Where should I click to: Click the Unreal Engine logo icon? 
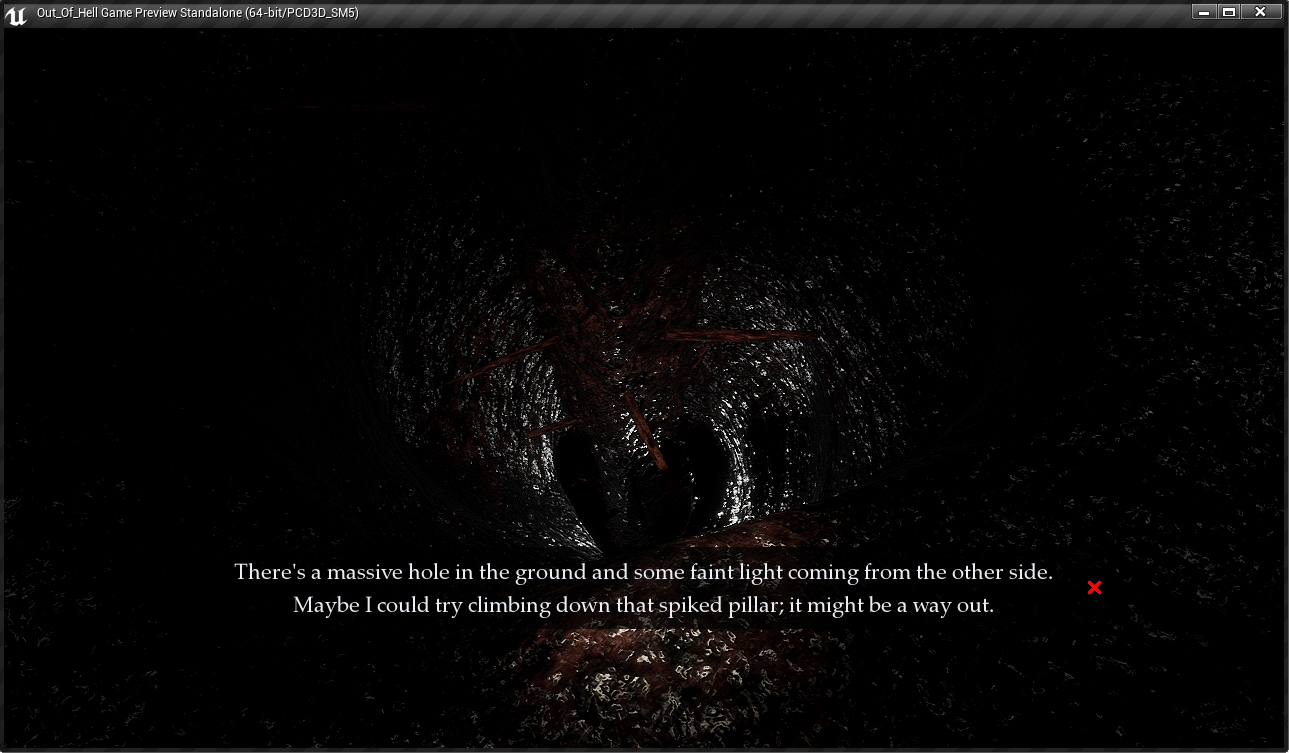point(15,14)
